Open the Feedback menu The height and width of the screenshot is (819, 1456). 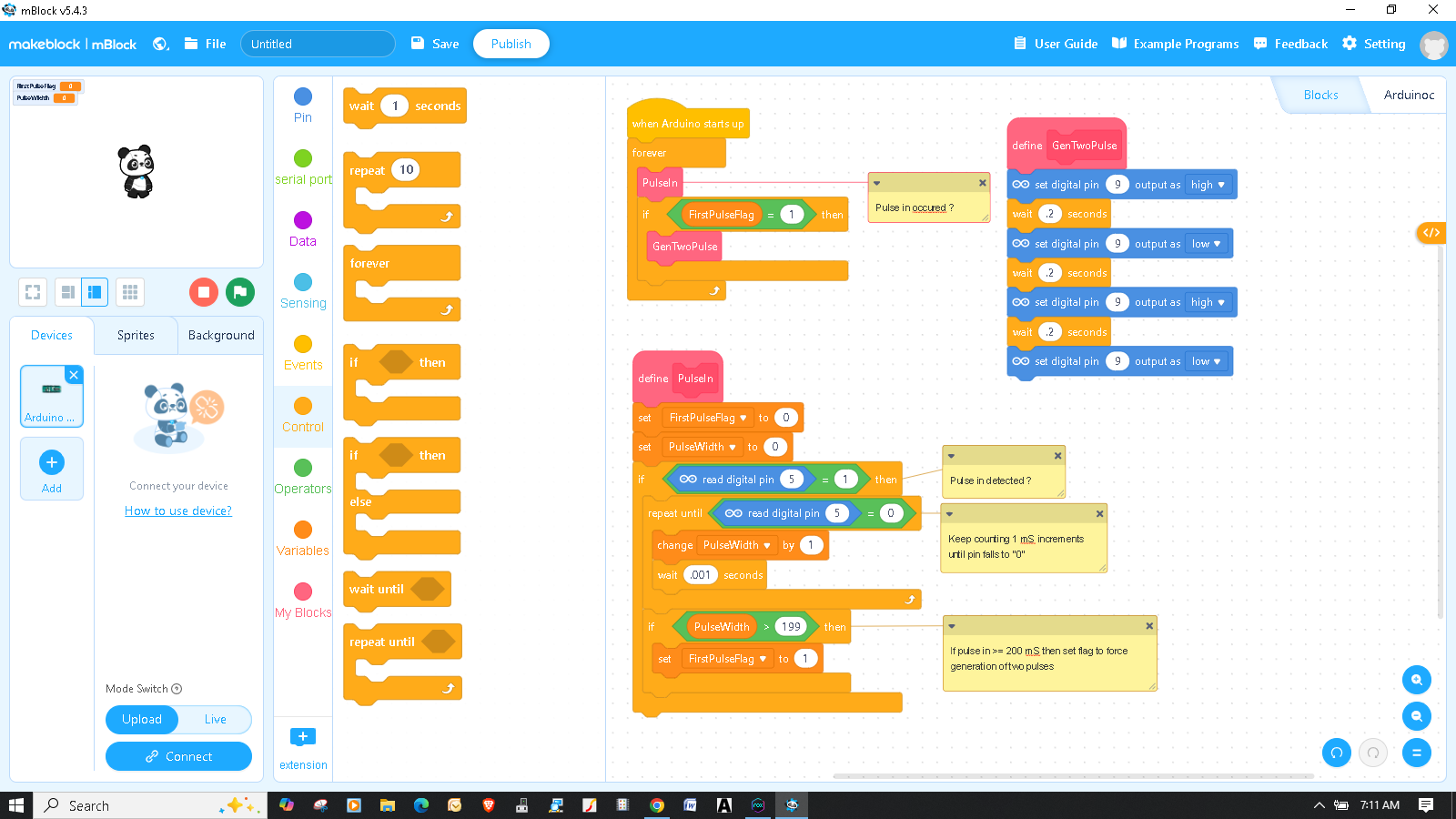tap(1290, 44)
